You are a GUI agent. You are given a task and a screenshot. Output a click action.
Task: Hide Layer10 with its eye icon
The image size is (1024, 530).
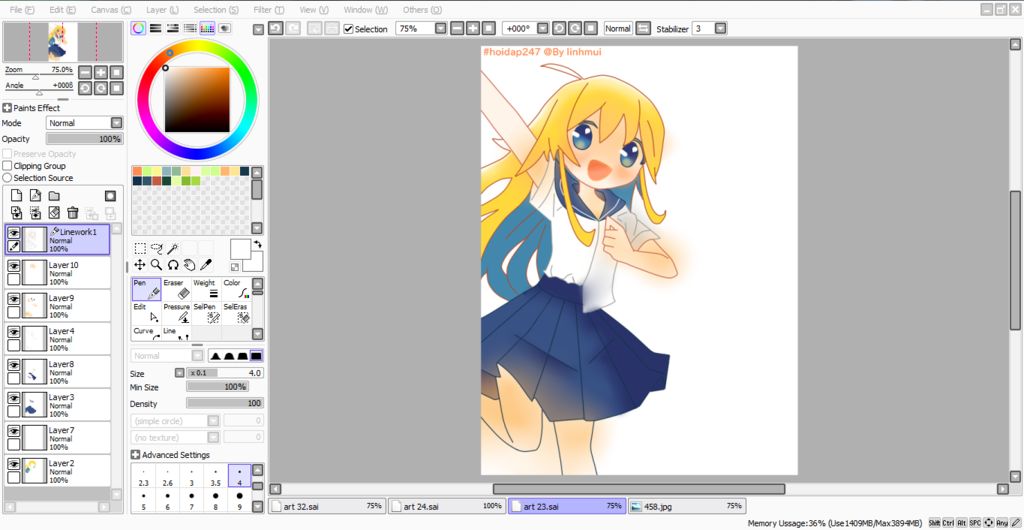coord(13,266)
